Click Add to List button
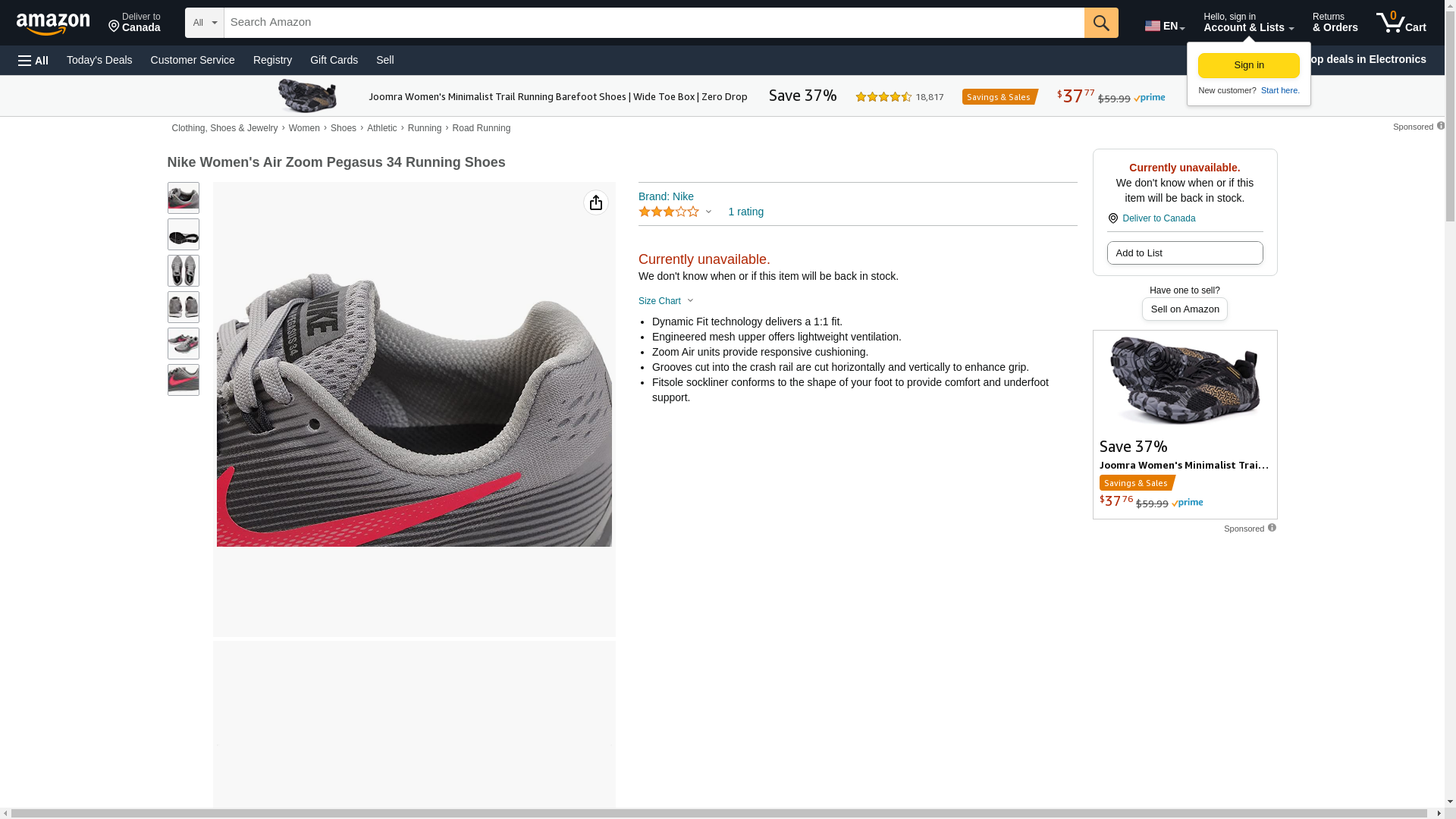 coord(1185,253)
